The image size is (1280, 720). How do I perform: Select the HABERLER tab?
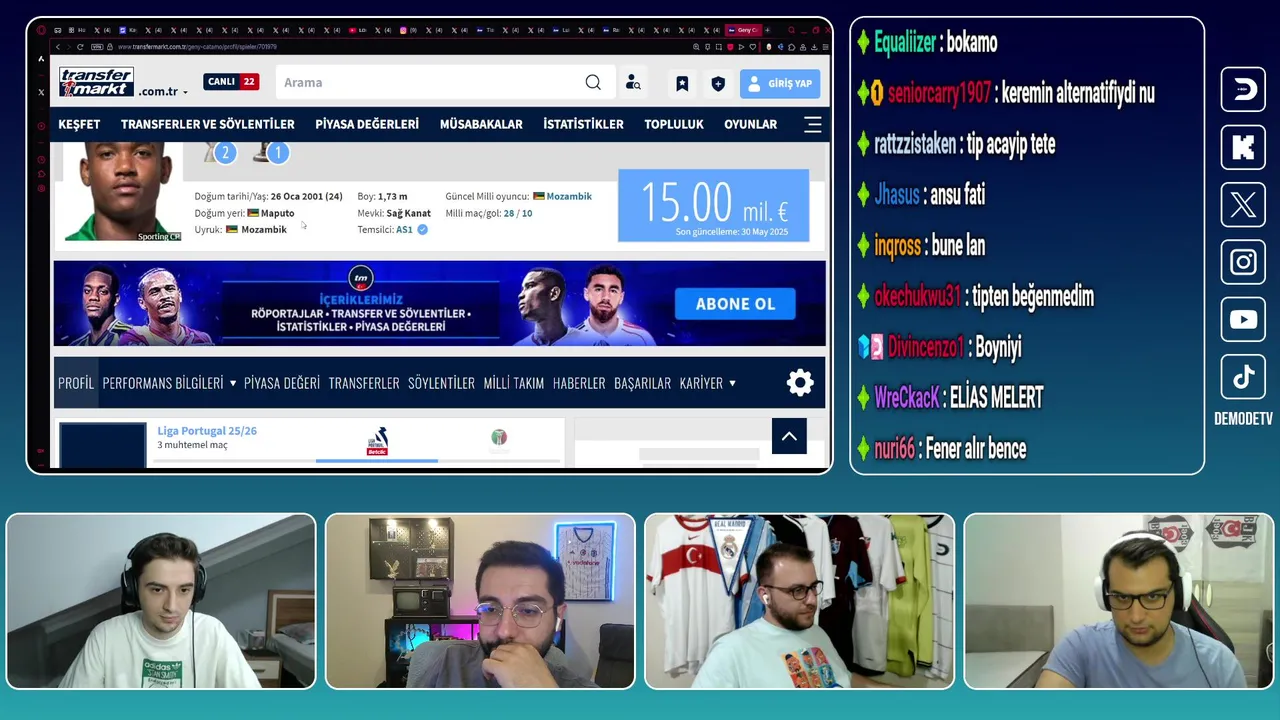click(579, 383)
